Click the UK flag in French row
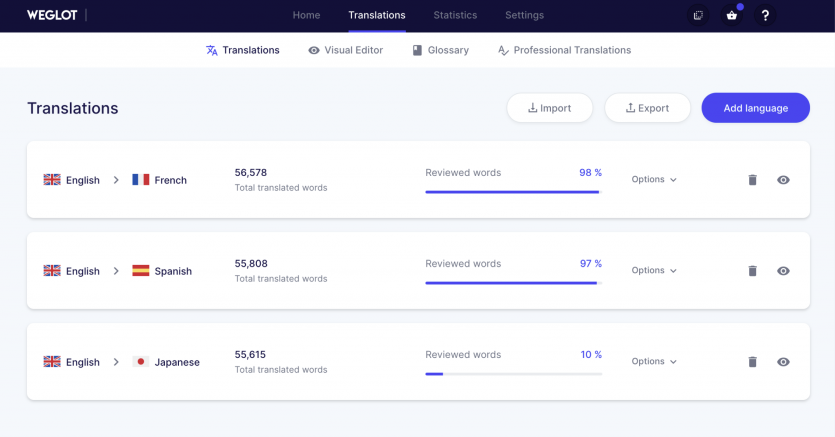The width and height of the screenshot is (835, 437). click(x=52, y=180)
